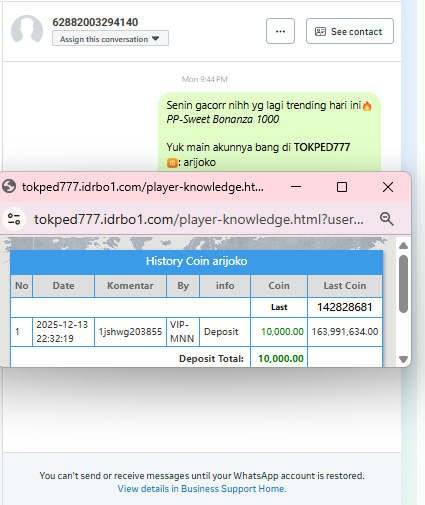Click the Coin column header
Image resolution: width=425 pixels, height=505 pixels.
[279, 286]
